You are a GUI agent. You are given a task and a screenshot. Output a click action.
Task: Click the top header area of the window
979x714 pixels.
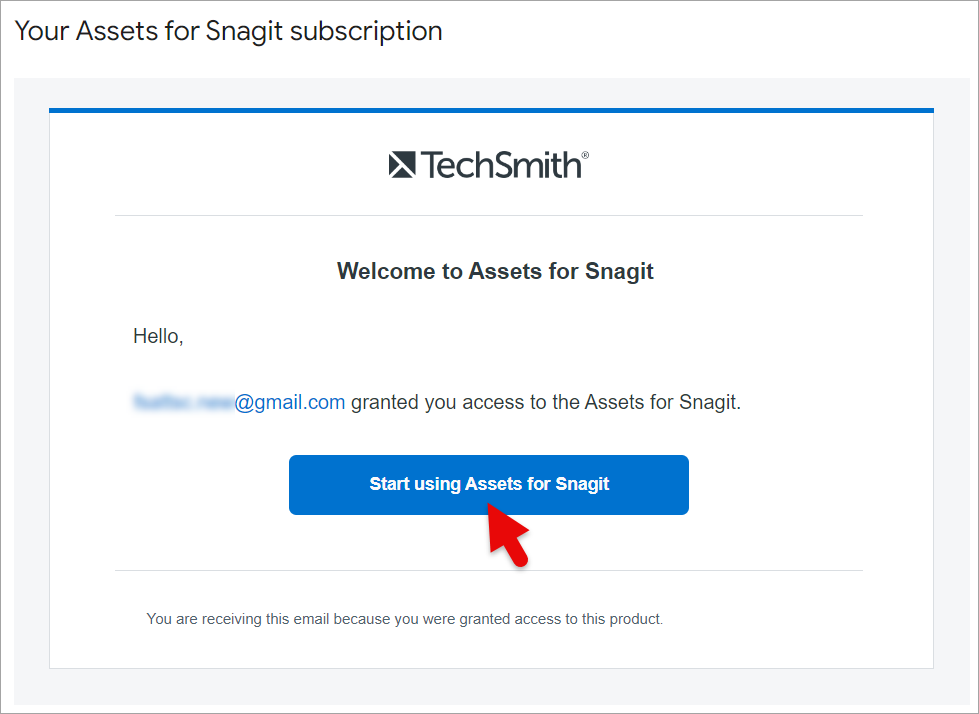pyautogui.click(x=700, y=31)
